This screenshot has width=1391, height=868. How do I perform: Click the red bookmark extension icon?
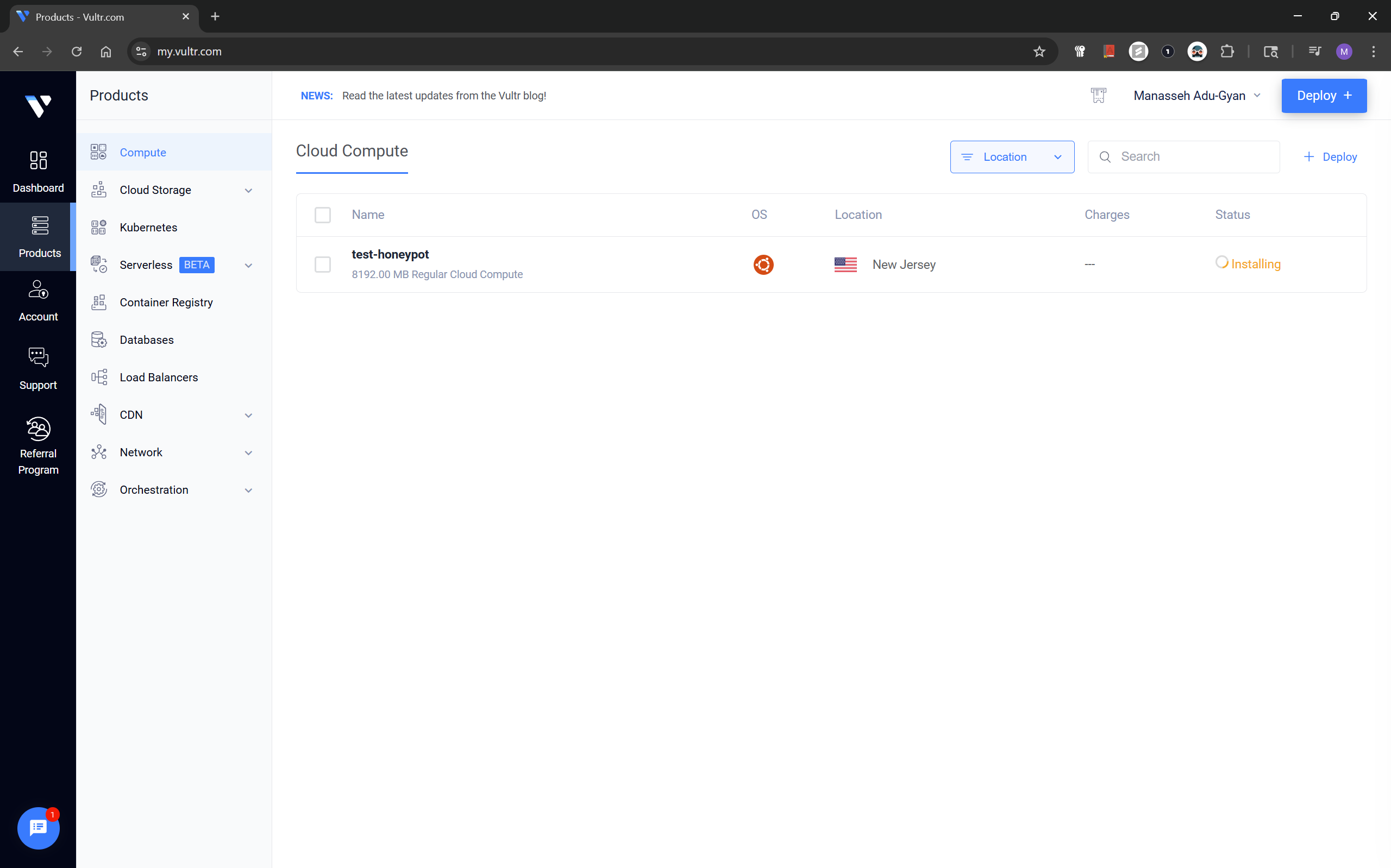point(1108,52)
